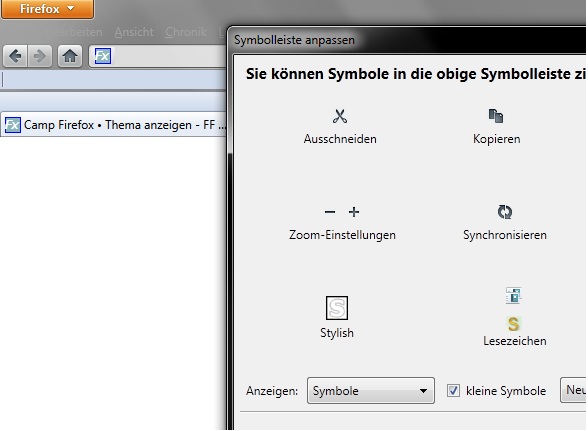
Task: Select the Synchronisieren icon
Action: point(505,212)
